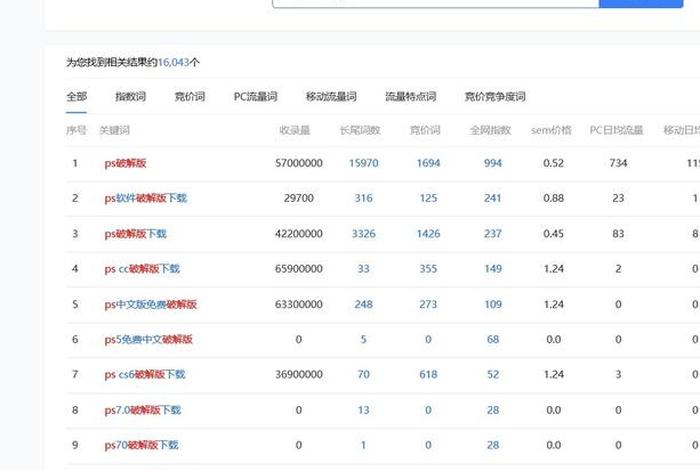700x470 pixels.
Task: Click sem price 0.45
Action: pos(554,234)
